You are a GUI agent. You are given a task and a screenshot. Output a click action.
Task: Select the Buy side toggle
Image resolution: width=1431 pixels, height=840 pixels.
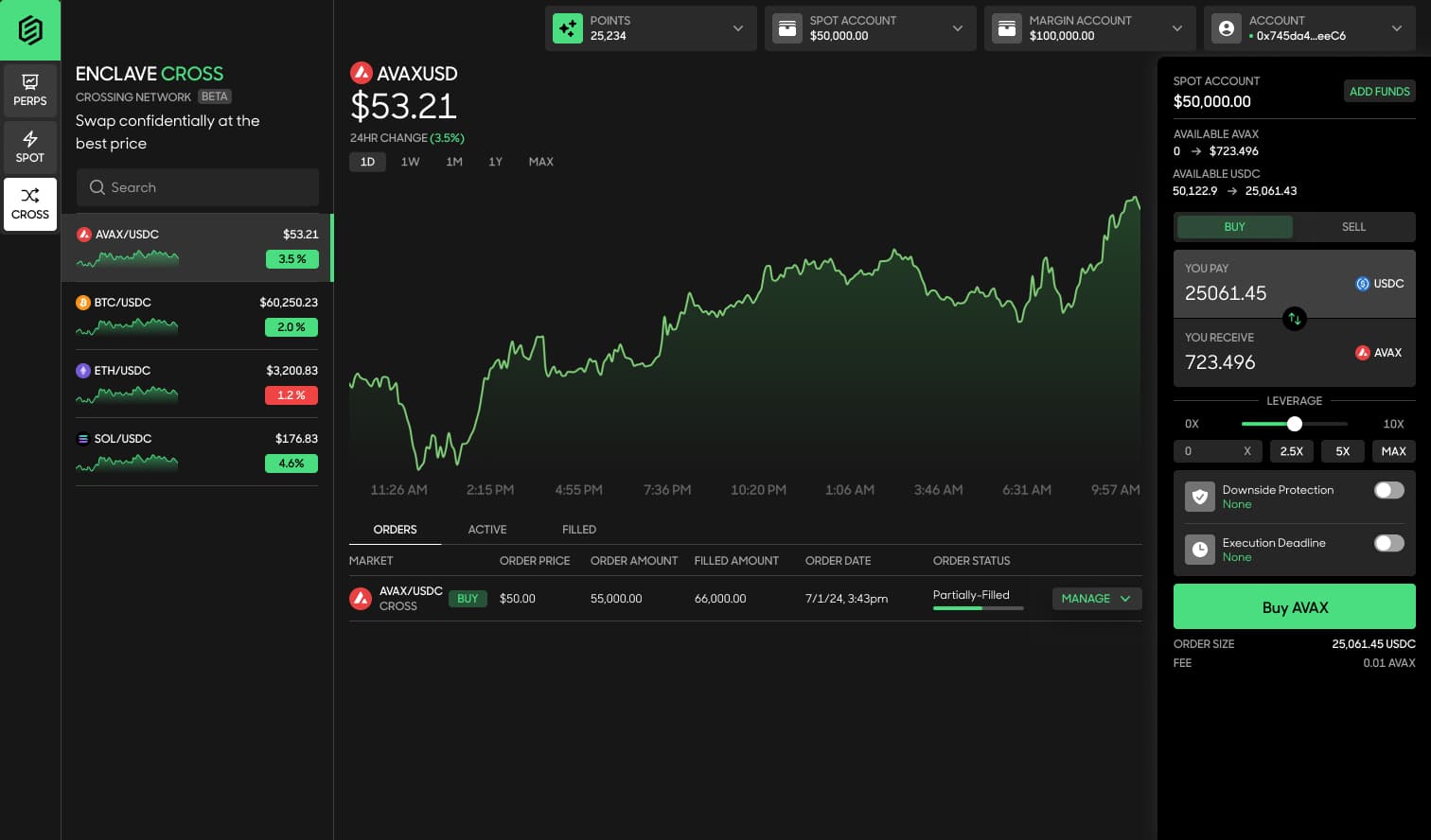1234,227
